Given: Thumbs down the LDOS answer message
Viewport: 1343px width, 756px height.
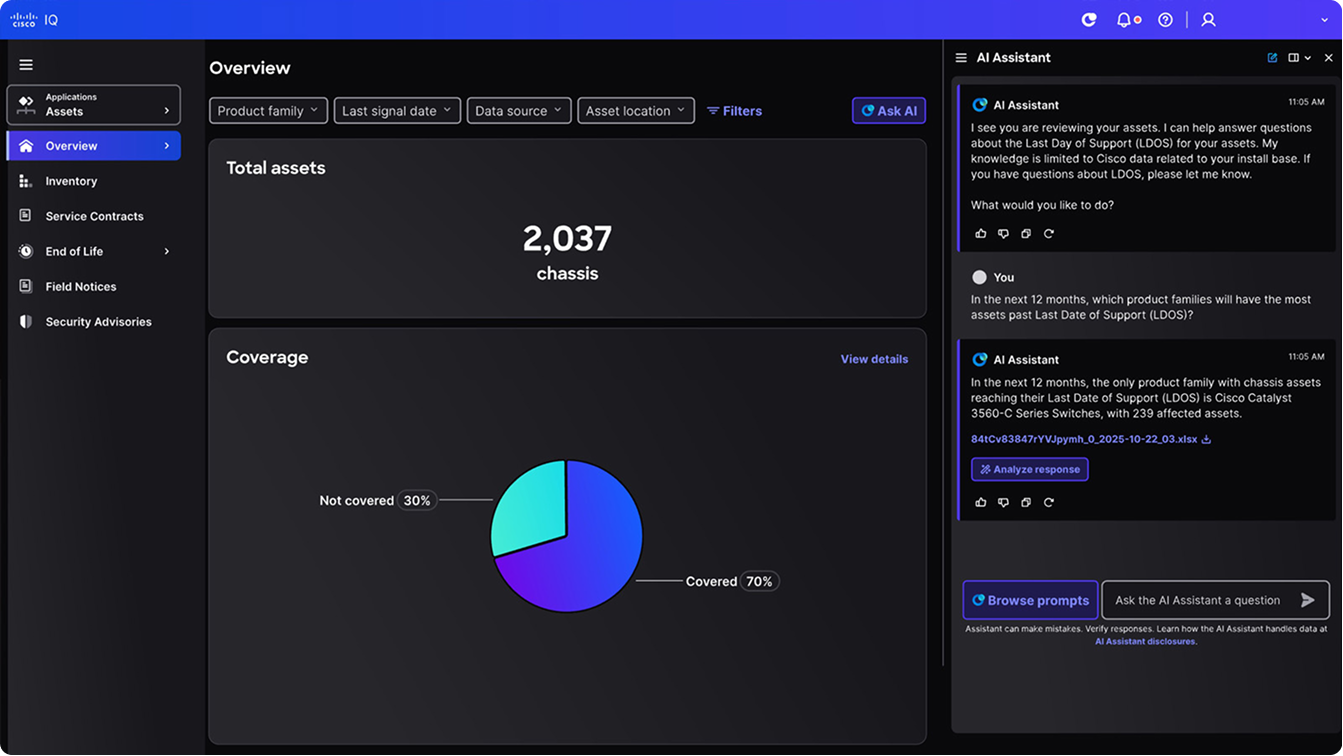Looking at the screenshot, I should 1003,502.
